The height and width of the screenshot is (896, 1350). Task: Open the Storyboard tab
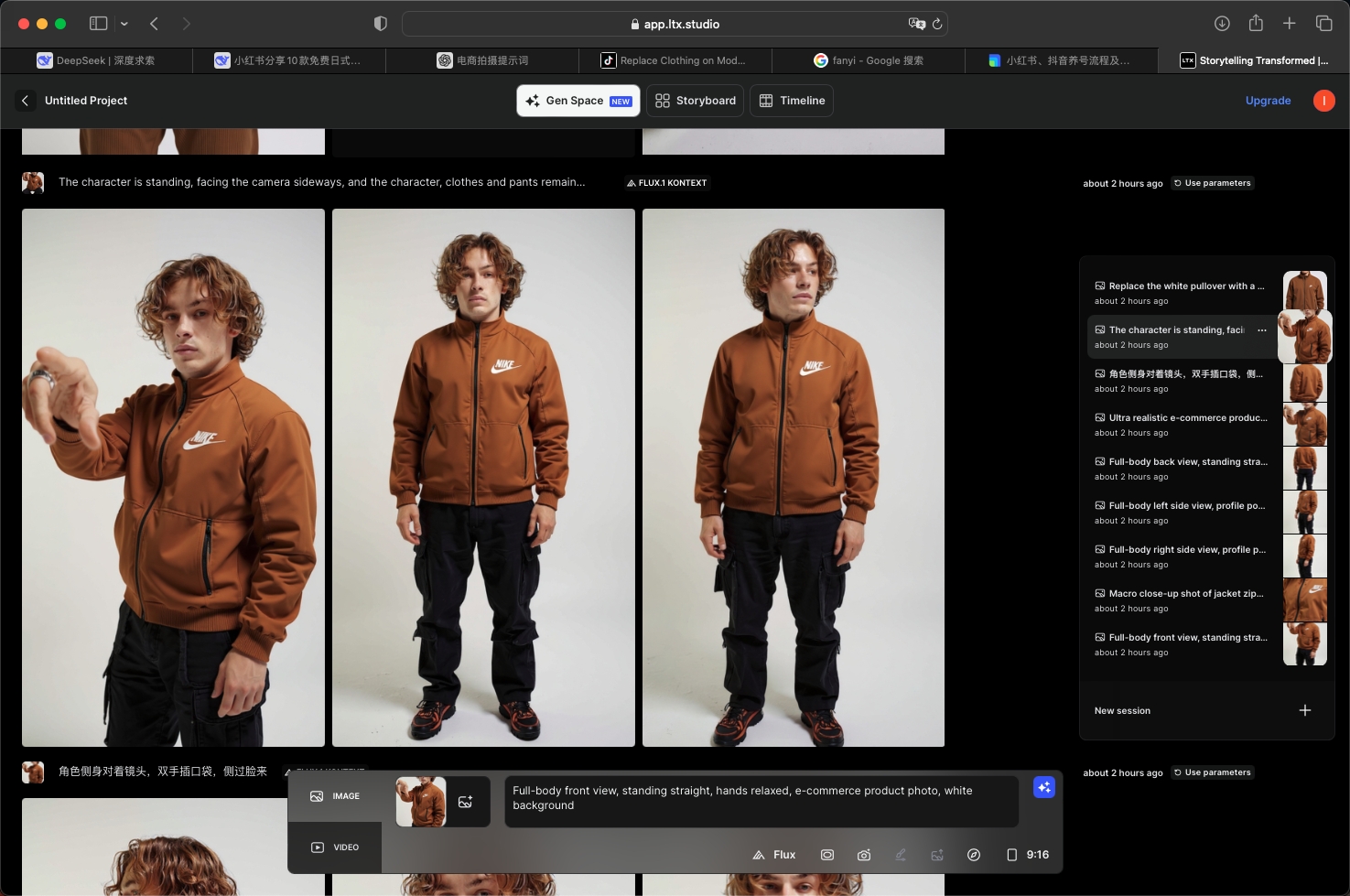(x=697, y=101)
